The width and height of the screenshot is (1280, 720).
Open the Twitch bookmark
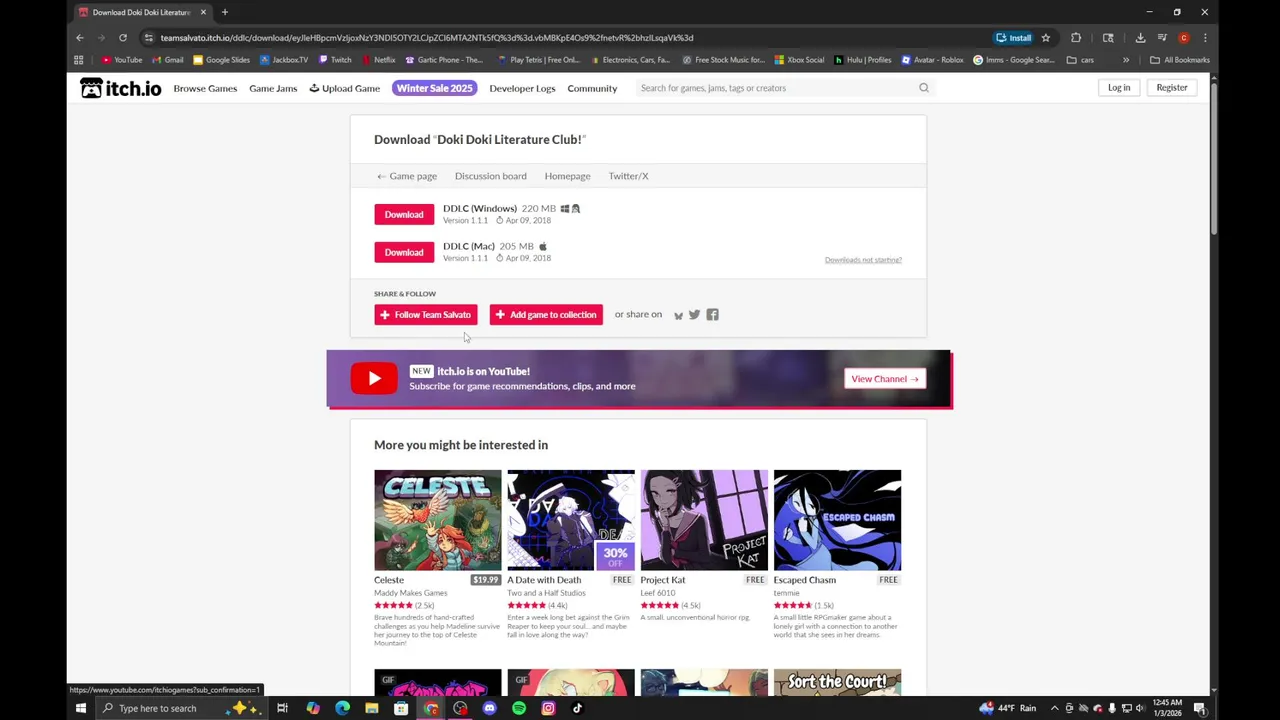335,60
